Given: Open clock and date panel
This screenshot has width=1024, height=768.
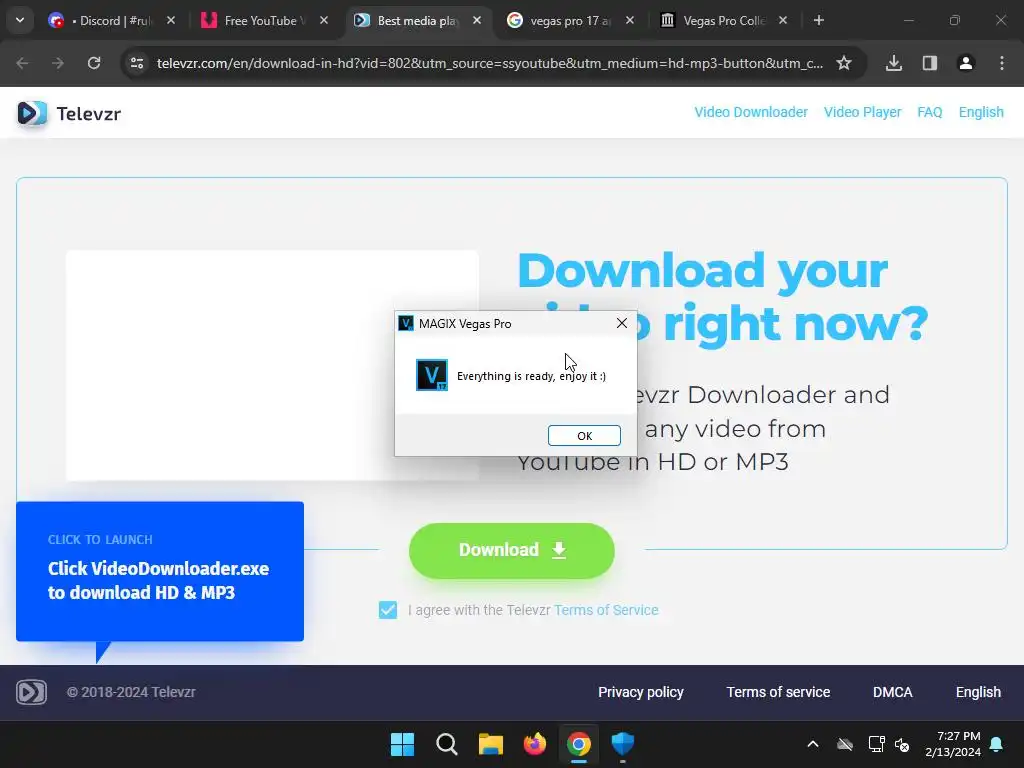Looking at the screenshot, I should (953, 744).
